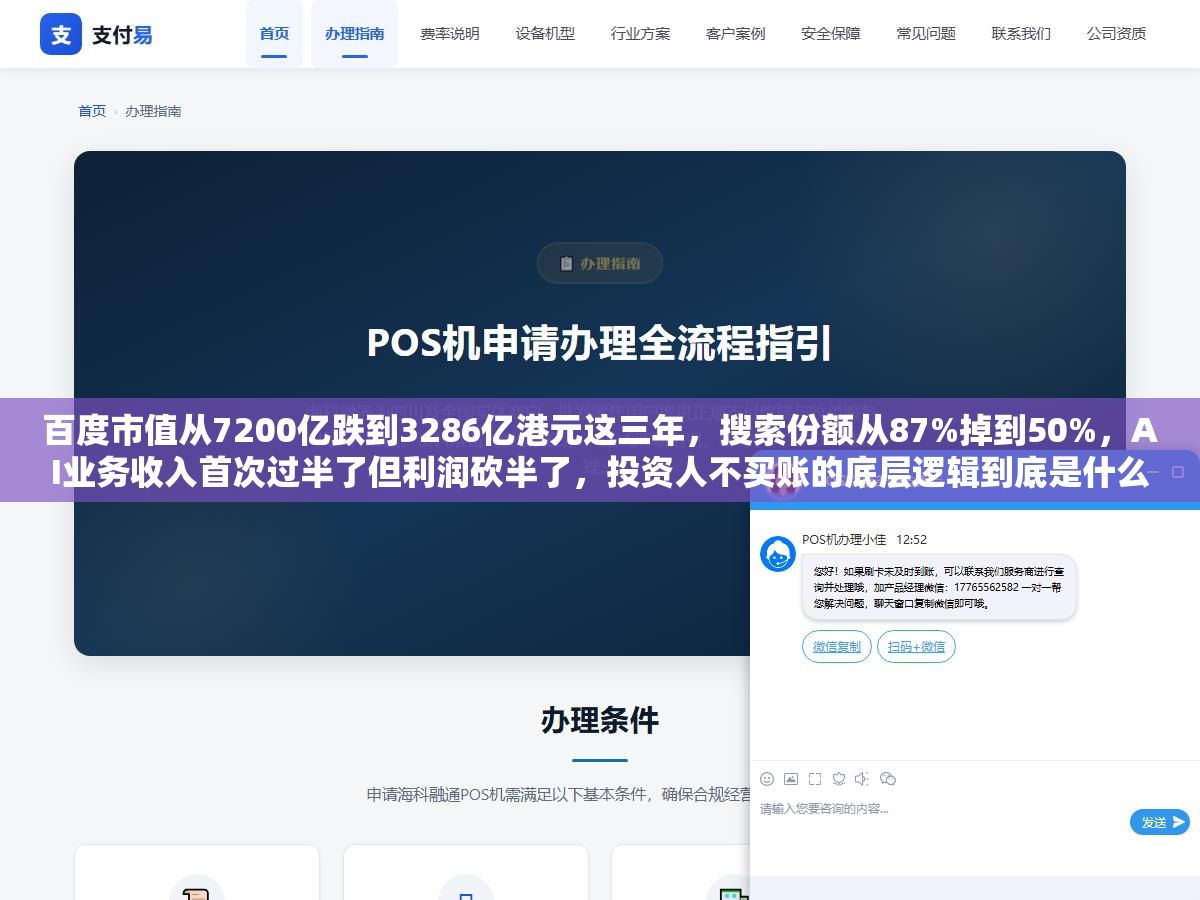Focus the chat message input field
Viewport: 1200px width, 900px height.
[940, 822]
